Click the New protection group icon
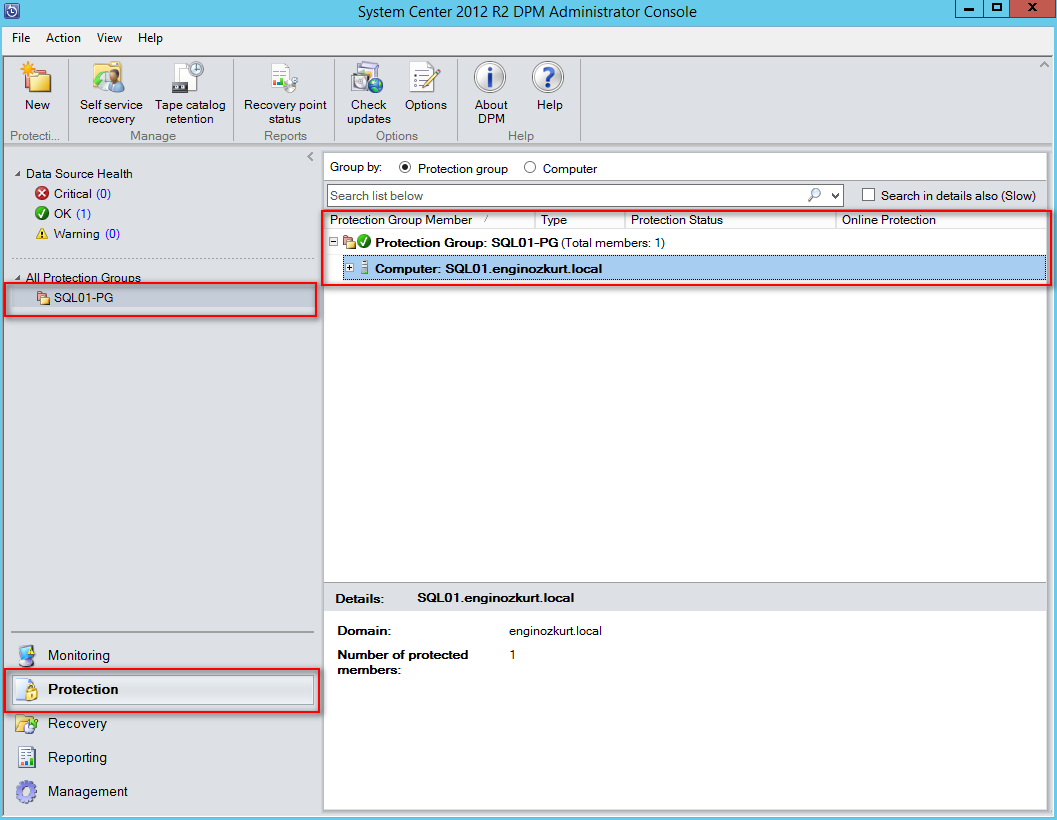The image size is (1057, 820). 37,78
